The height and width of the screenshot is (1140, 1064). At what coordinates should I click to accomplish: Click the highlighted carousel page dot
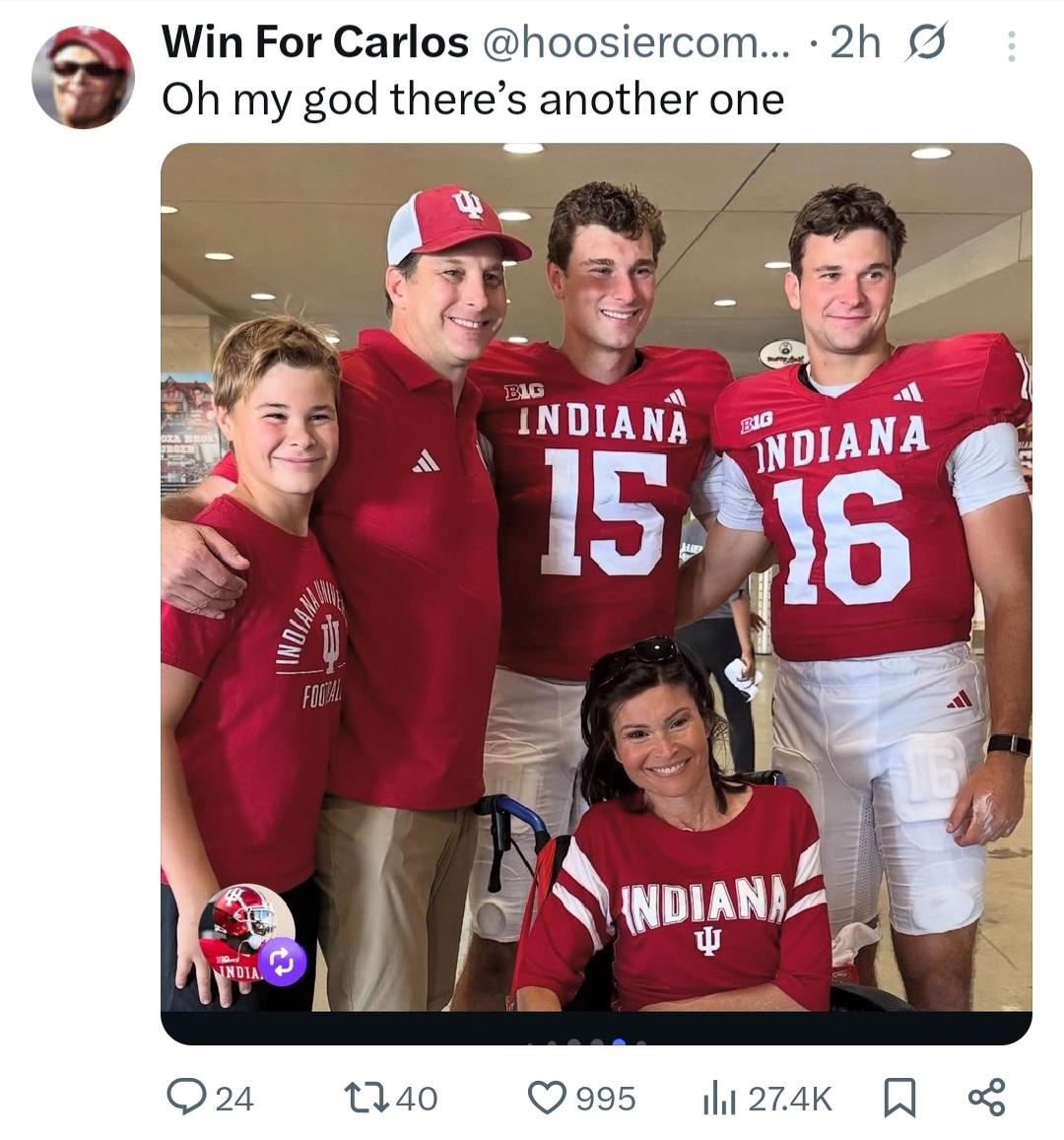click(x=619, y=1040)
